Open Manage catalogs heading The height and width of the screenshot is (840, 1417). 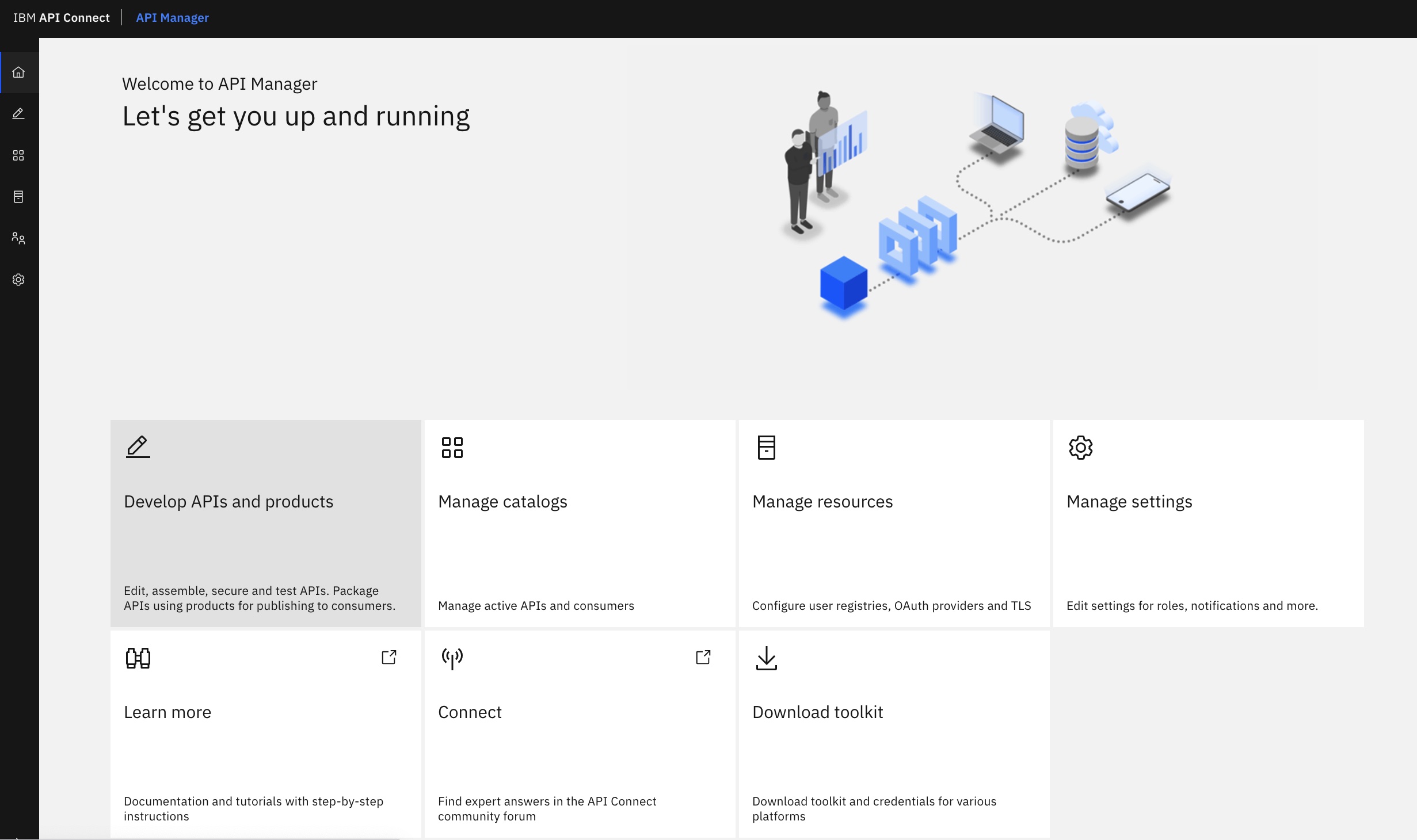pyautogui.click(x=502, y=502)
